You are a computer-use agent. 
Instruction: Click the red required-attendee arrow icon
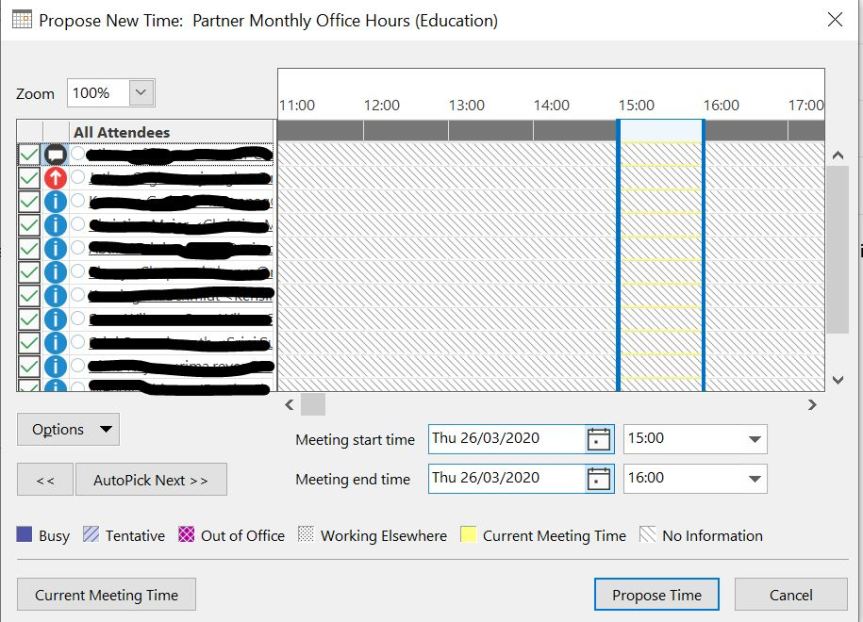point(56,178)
